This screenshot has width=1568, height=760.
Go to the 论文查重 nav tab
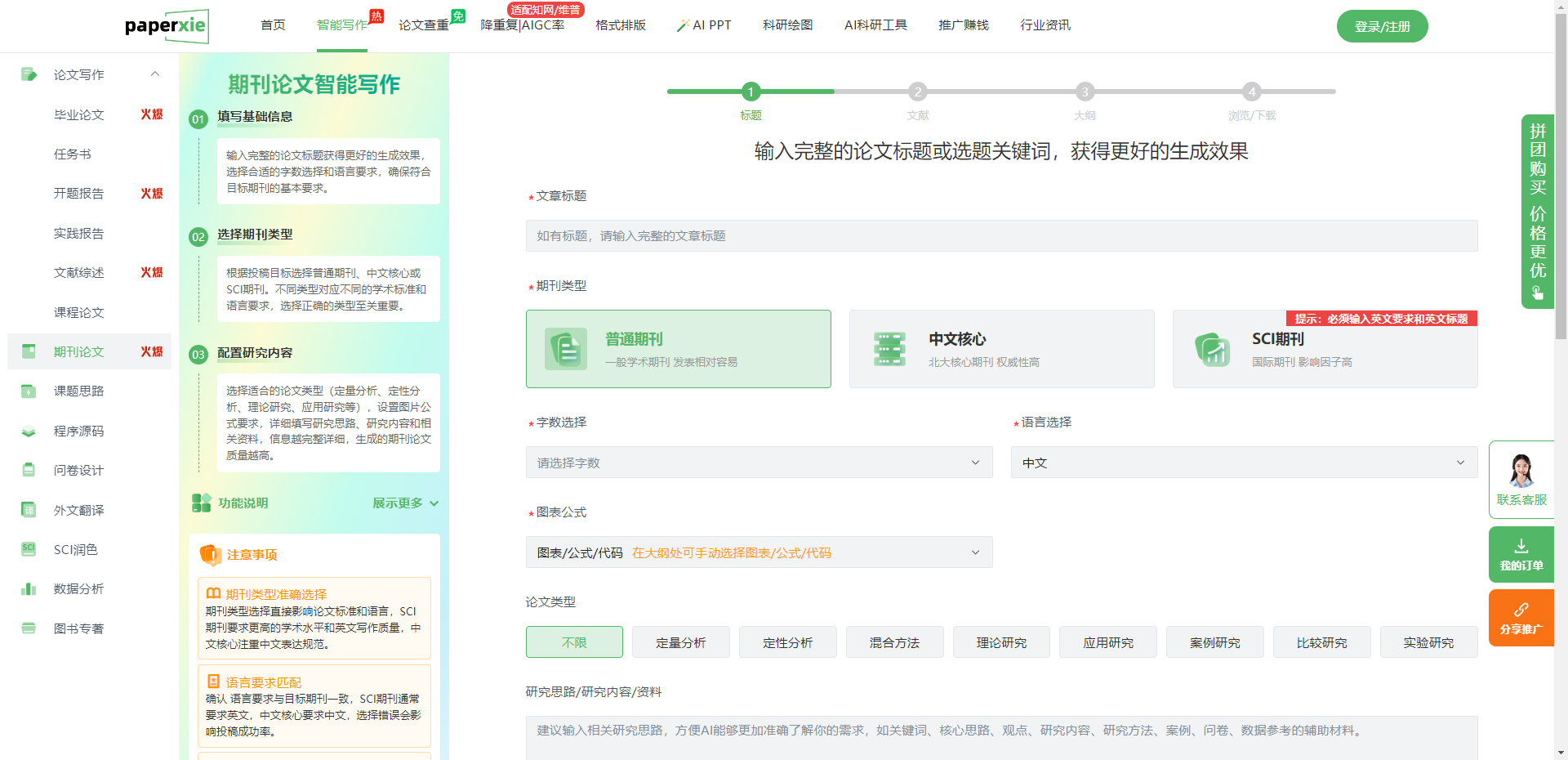pyautogui.click(x=424, y=25)
